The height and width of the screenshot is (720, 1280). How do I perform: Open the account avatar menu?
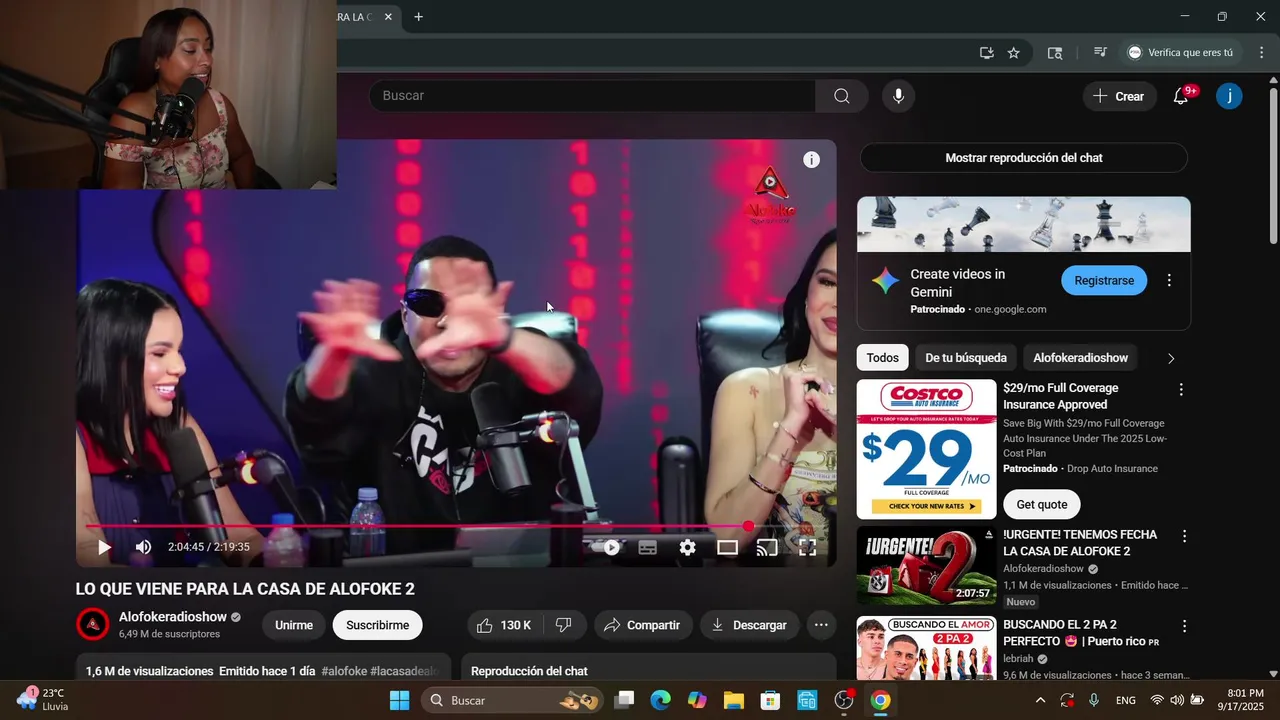[1229, 96]
